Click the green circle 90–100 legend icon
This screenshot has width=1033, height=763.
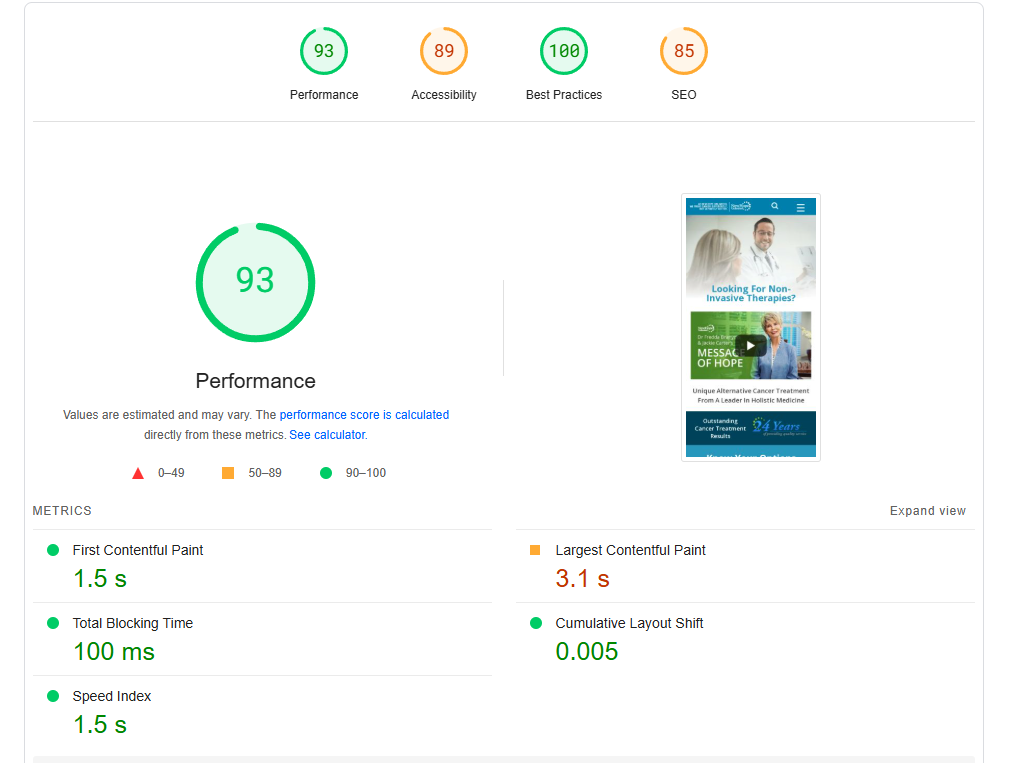coord(325,473)
